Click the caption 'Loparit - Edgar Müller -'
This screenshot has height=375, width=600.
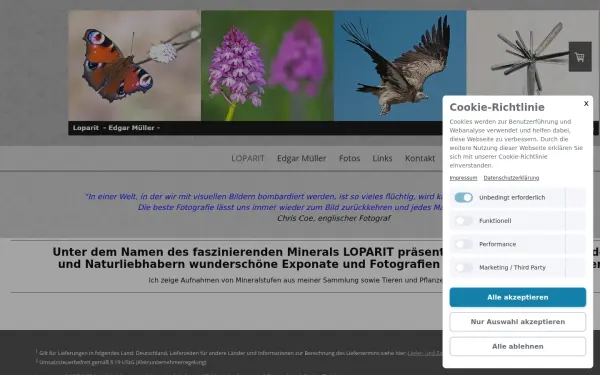tap(116, 128)
